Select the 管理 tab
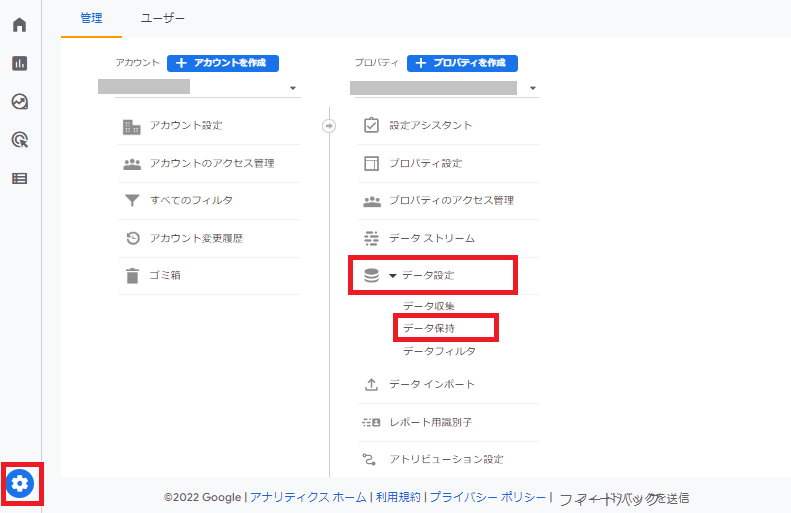791x513 pixels. click(91, 18)
